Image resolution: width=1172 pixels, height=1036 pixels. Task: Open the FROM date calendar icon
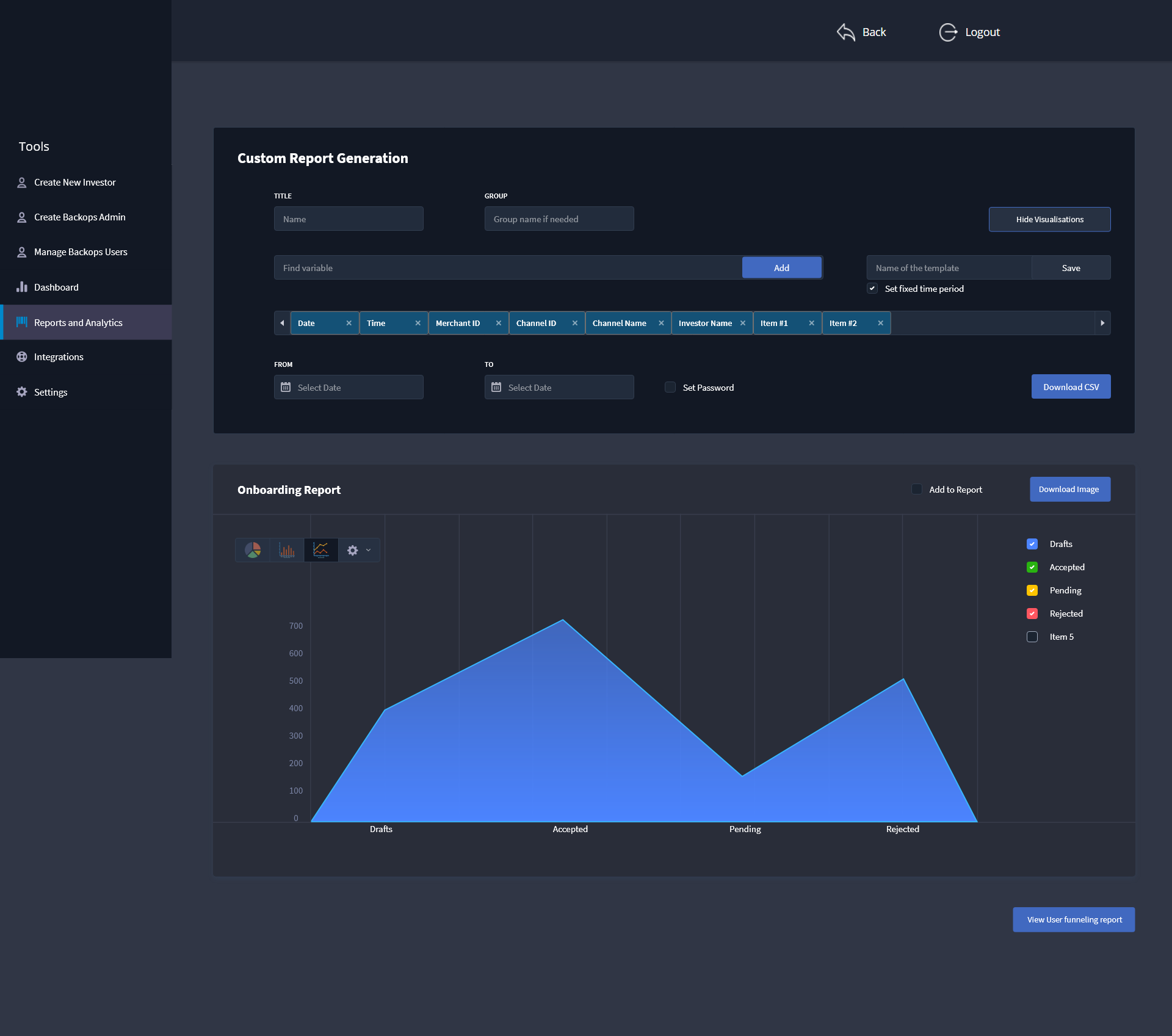(x=286, y=388)
